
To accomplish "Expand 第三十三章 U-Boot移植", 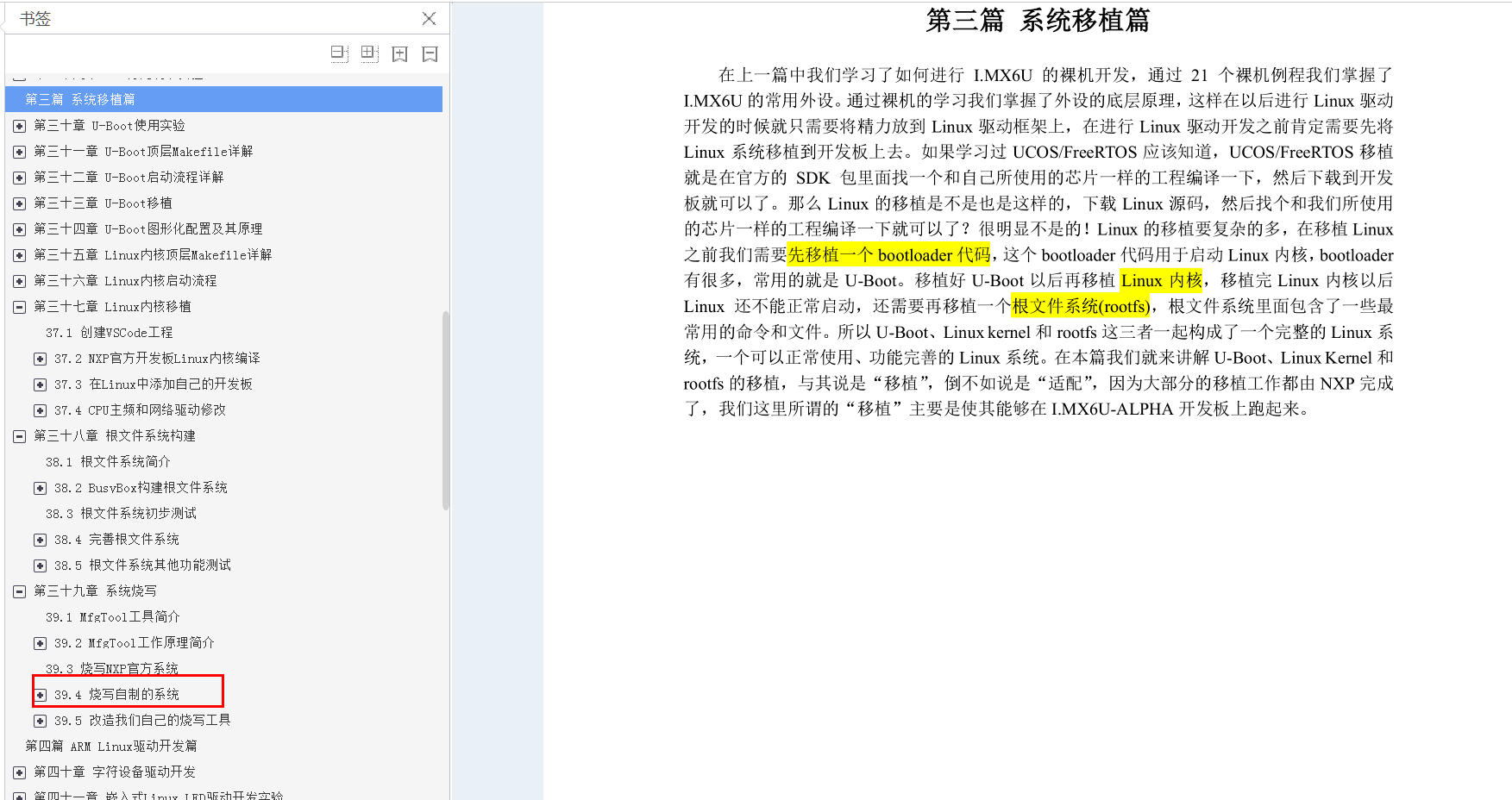I will click(x=19, y=203).
